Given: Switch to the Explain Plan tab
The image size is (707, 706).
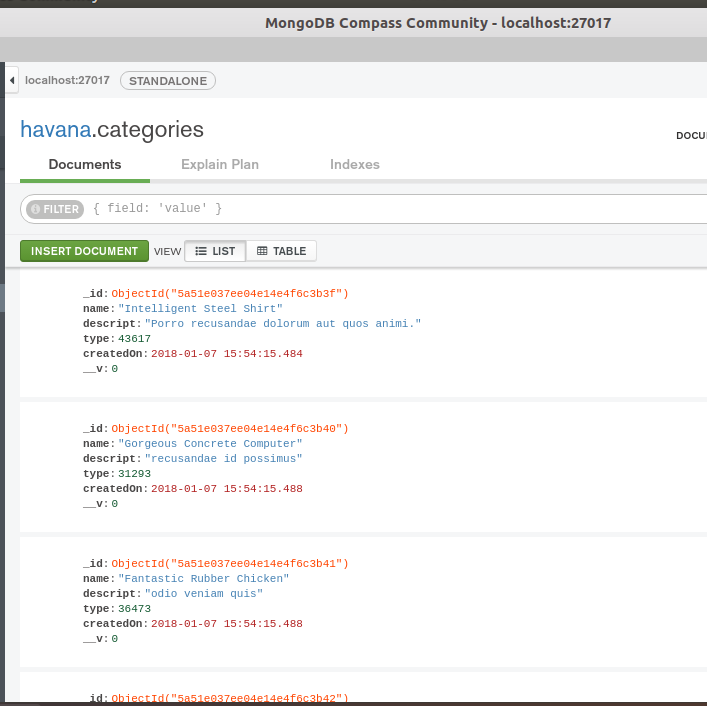Looking at the screenshot, I should tap(219, 165).
